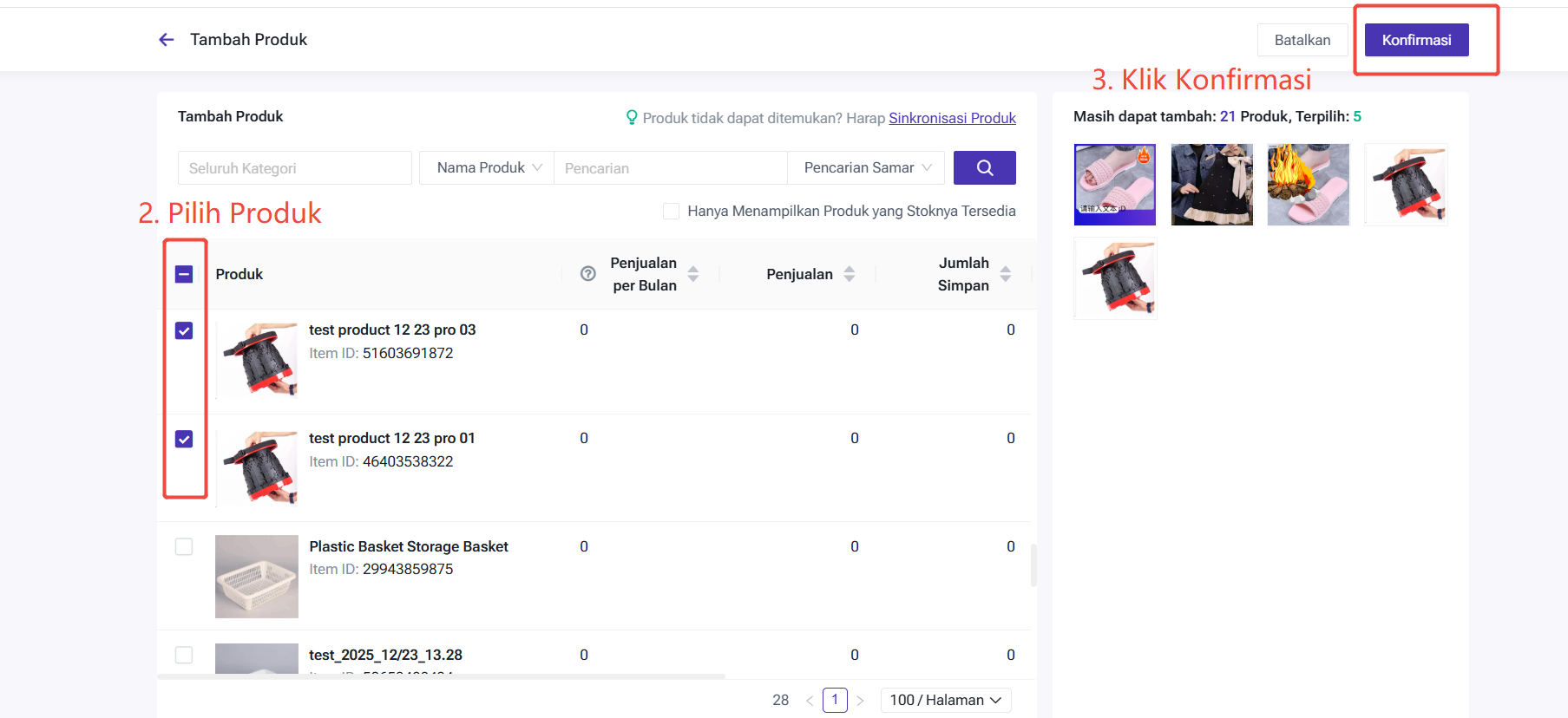Toggle the select-all products header checkbox

[x=184, y=274]
